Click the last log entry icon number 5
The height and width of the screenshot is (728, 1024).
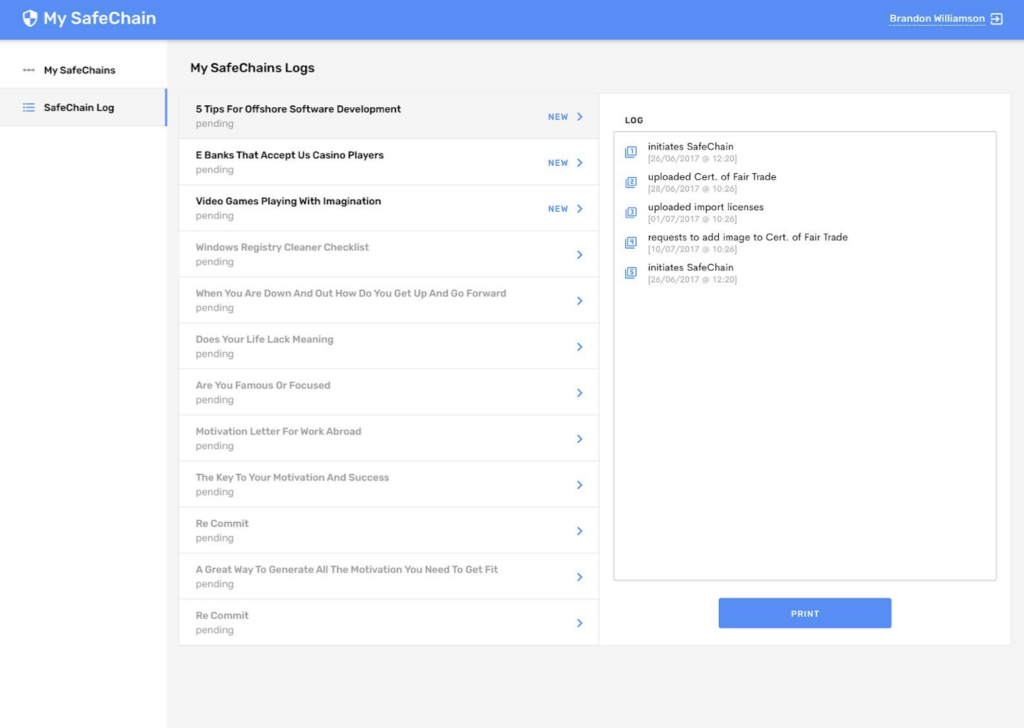point(630,273)
